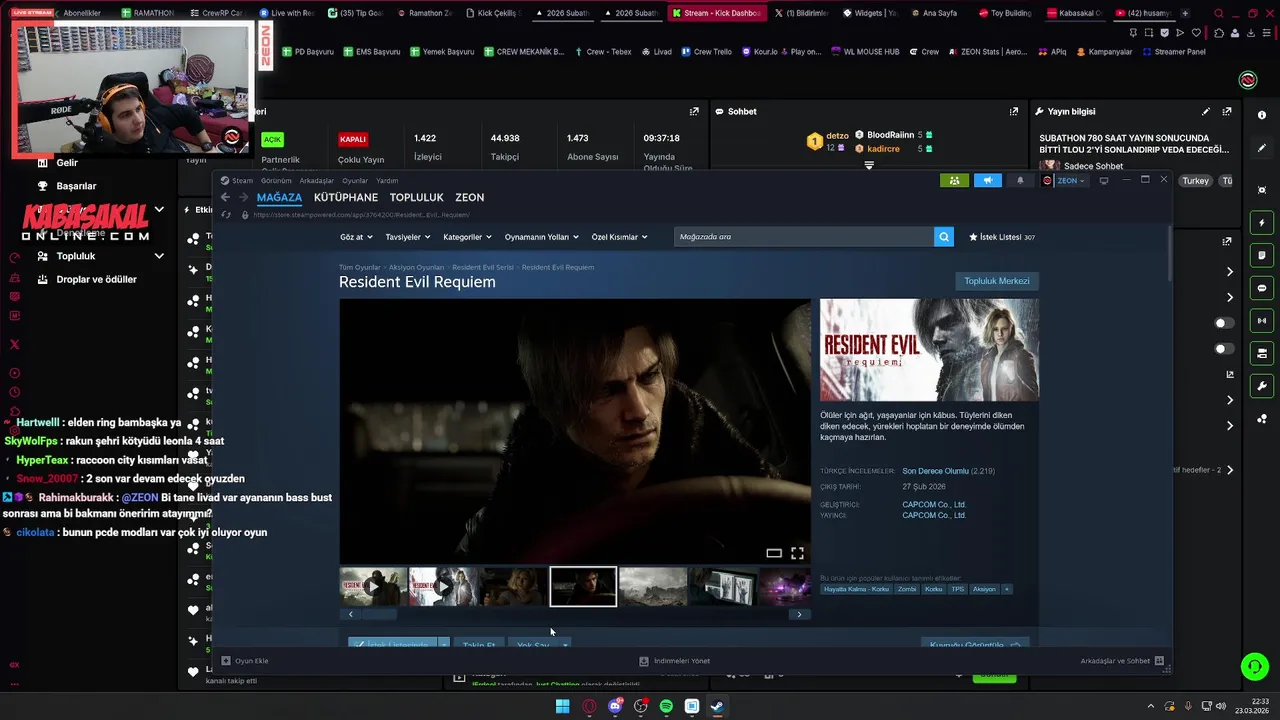The width and height of the screenshot is (1280, 720).
Task: Click CAPCOM Co., Ltd. developer link
Action: tap(934, 504)
